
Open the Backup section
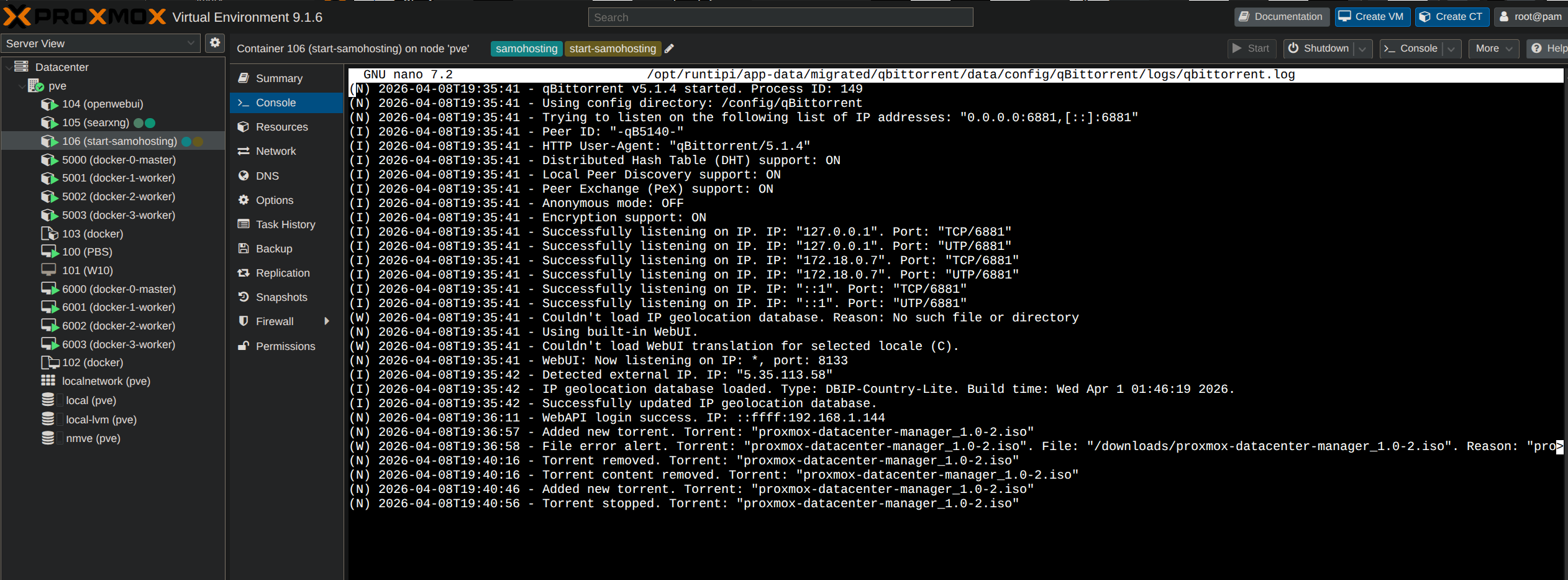(273, 249)
